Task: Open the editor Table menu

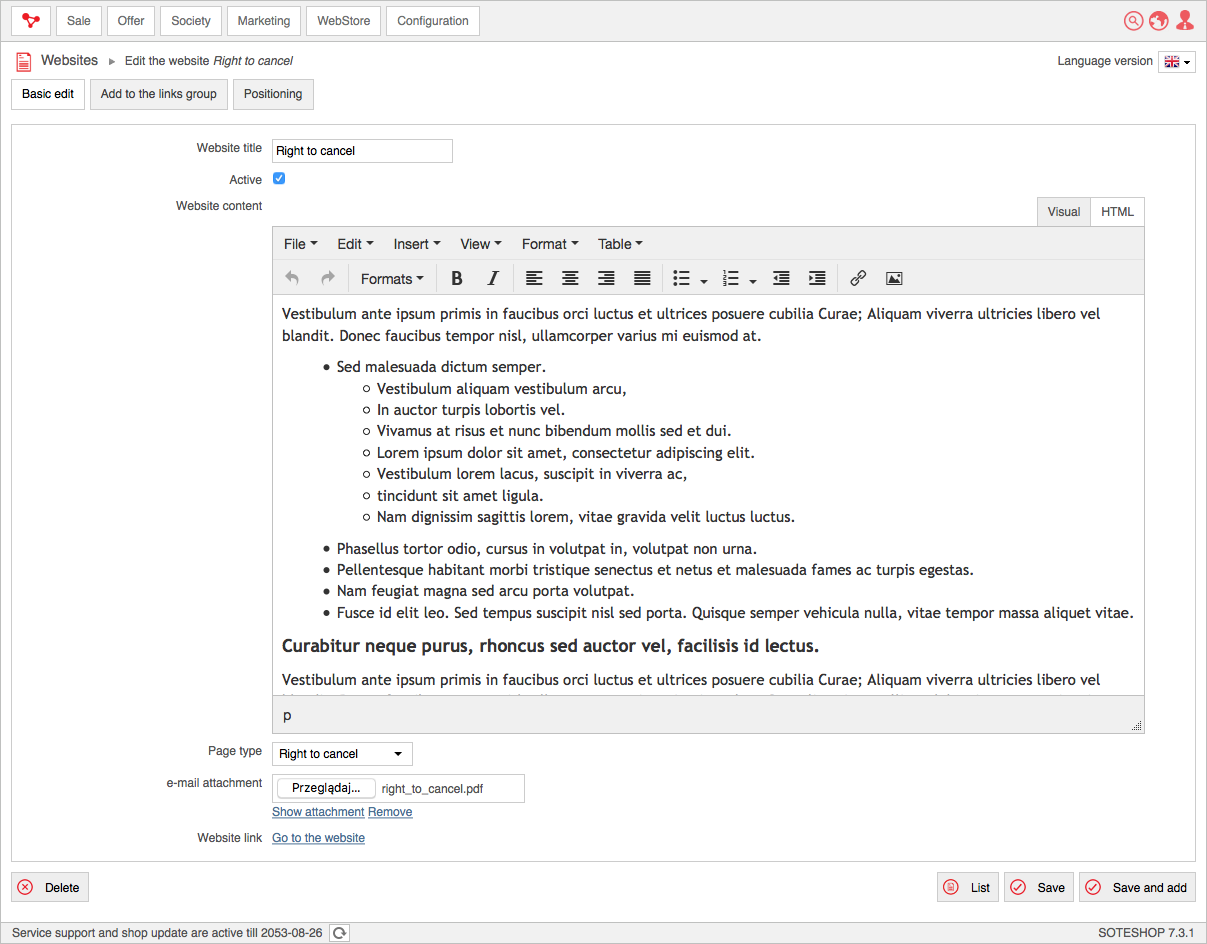Action: (x=620, y=244)
